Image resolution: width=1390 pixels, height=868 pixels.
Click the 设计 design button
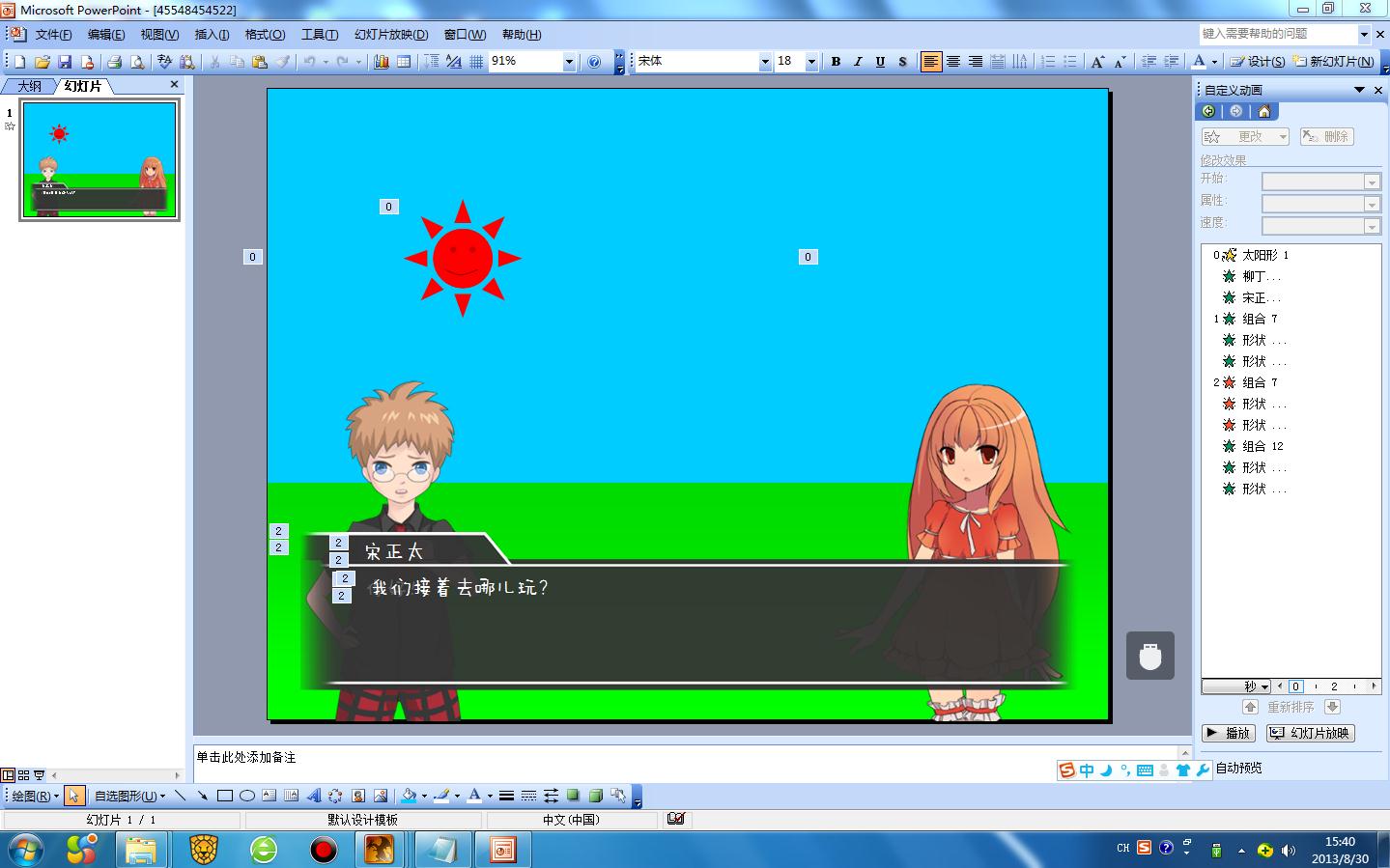point(1258,62)
